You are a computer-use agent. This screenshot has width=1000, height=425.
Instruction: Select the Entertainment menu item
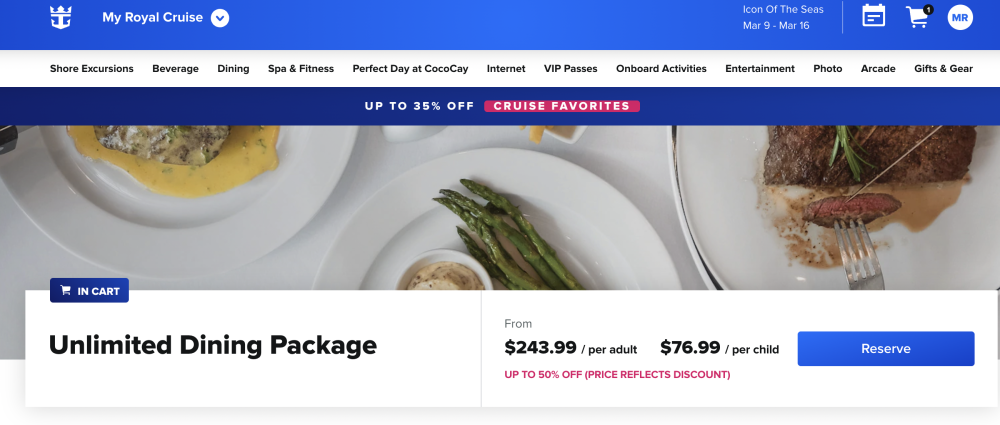coord(760,68)
